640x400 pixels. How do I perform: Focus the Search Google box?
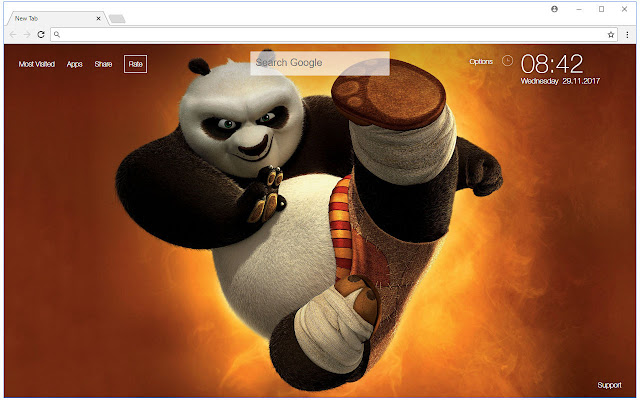320,63
